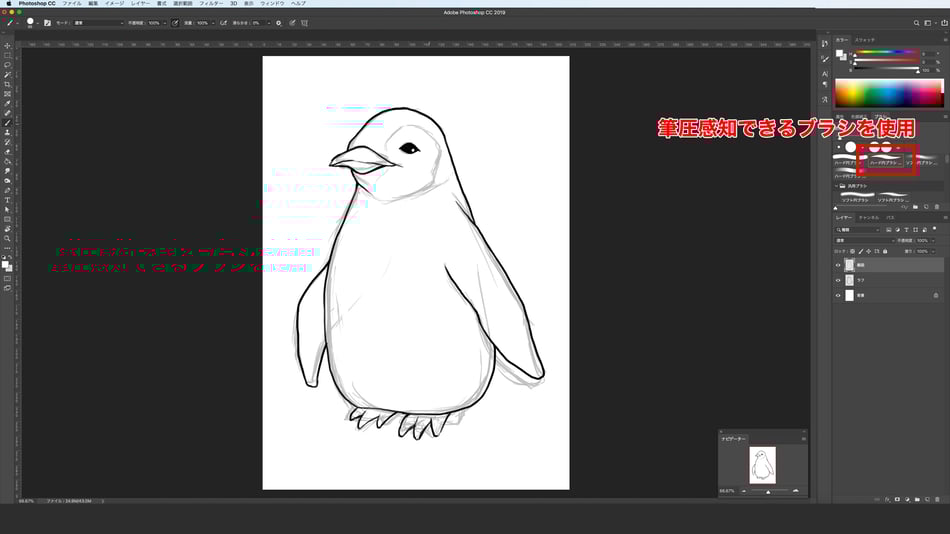Screen dimensions: 950x534
Task: Select the Zoom tool
Action: coord(7,238)
